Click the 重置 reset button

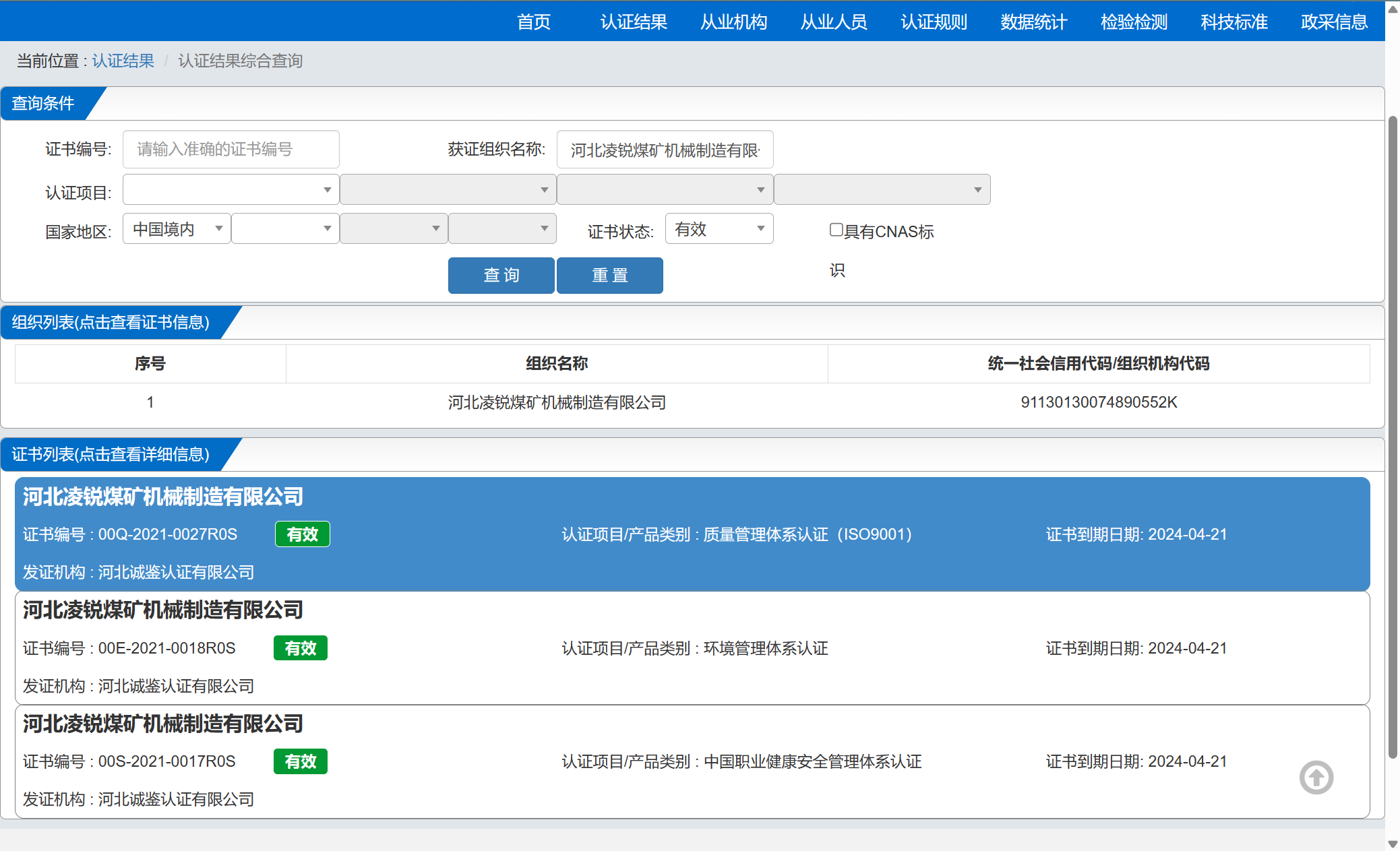(x=610, y=276)
